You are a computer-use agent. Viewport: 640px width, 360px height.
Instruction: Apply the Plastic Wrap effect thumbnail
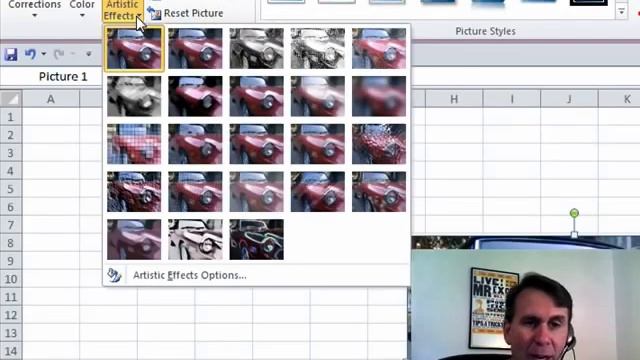(379, 191)
